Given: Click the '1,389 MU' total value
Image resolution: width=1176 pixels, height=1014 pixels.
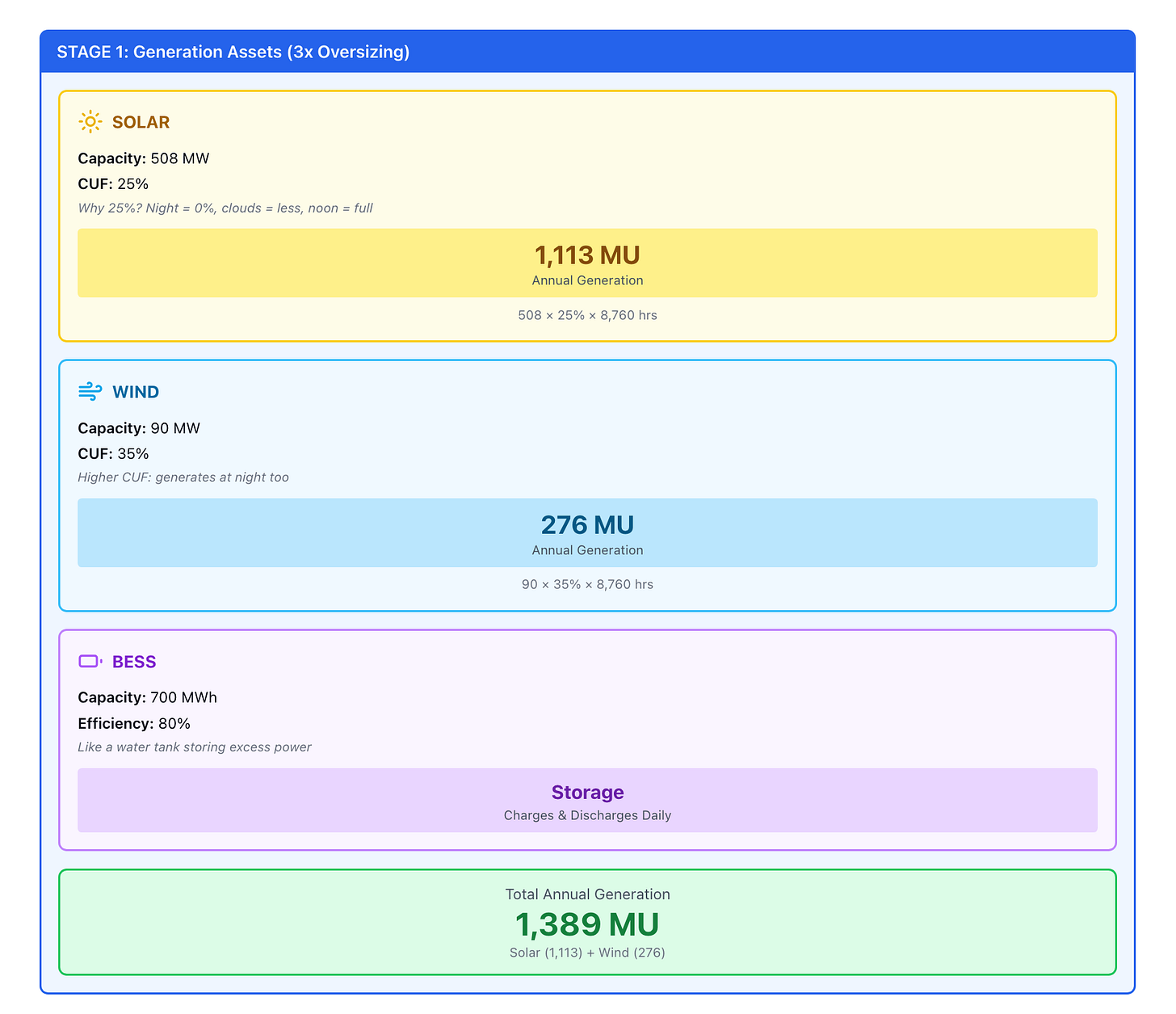Looking at the screenshot, I should [587, 924].
